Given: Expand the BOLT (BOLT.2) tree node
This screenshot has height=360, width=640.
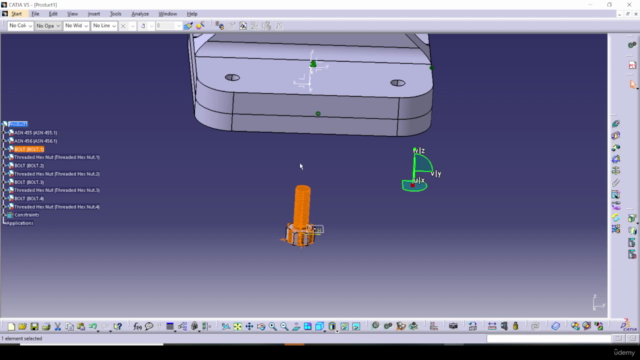Looking at the screenshot, I should (x=5, y=166).
